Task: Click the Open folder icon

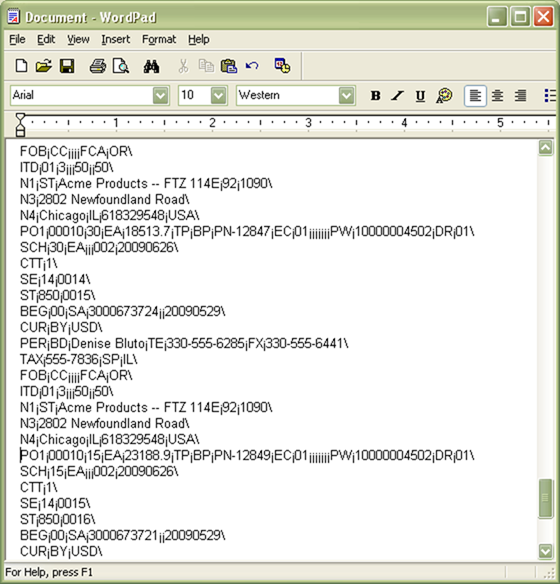Action: tap(44, 66)
